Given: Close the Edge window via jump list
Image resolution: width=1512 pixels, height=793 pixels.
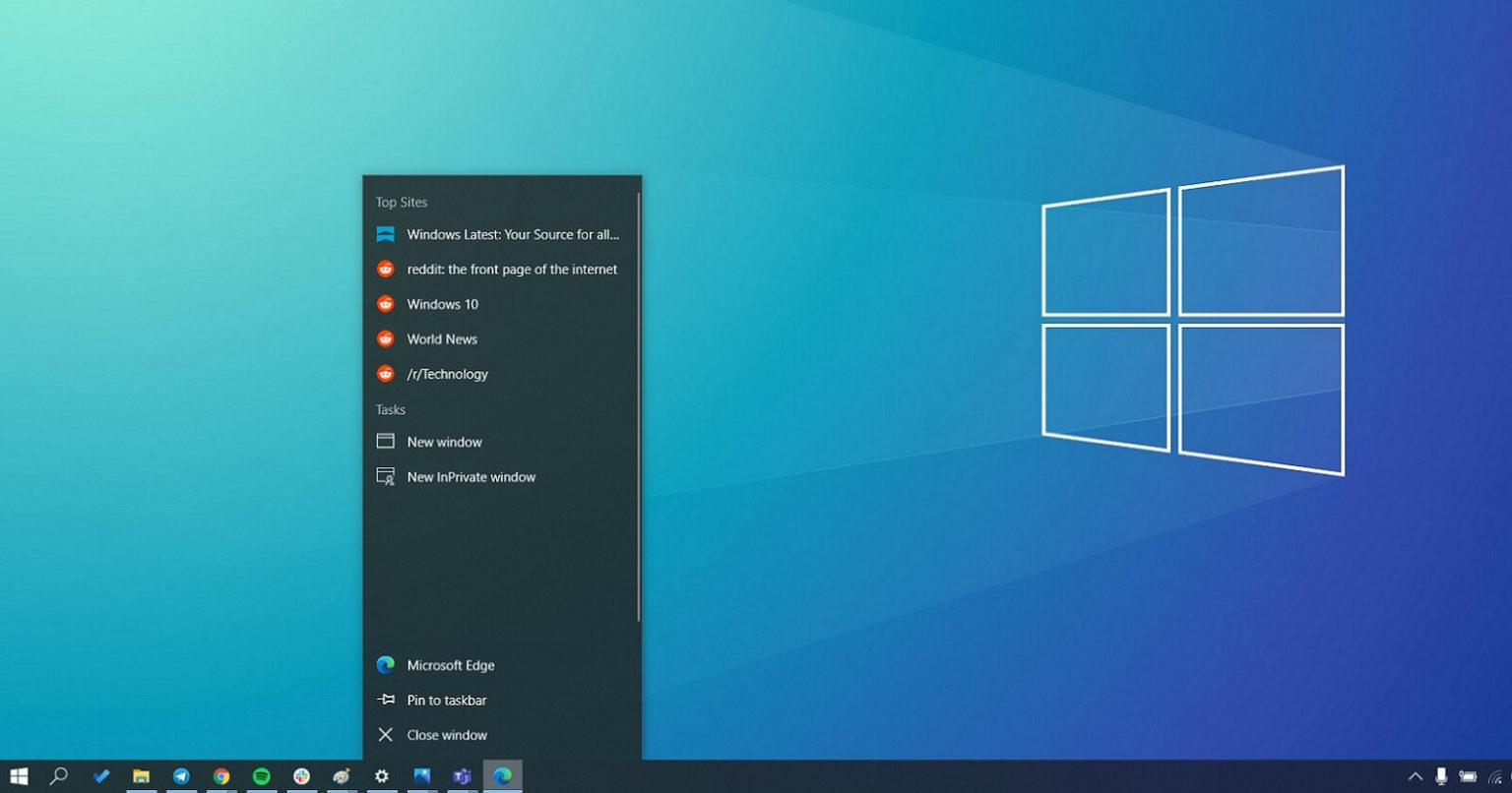Looking at the screenshot, I should (x=446, y=735).
